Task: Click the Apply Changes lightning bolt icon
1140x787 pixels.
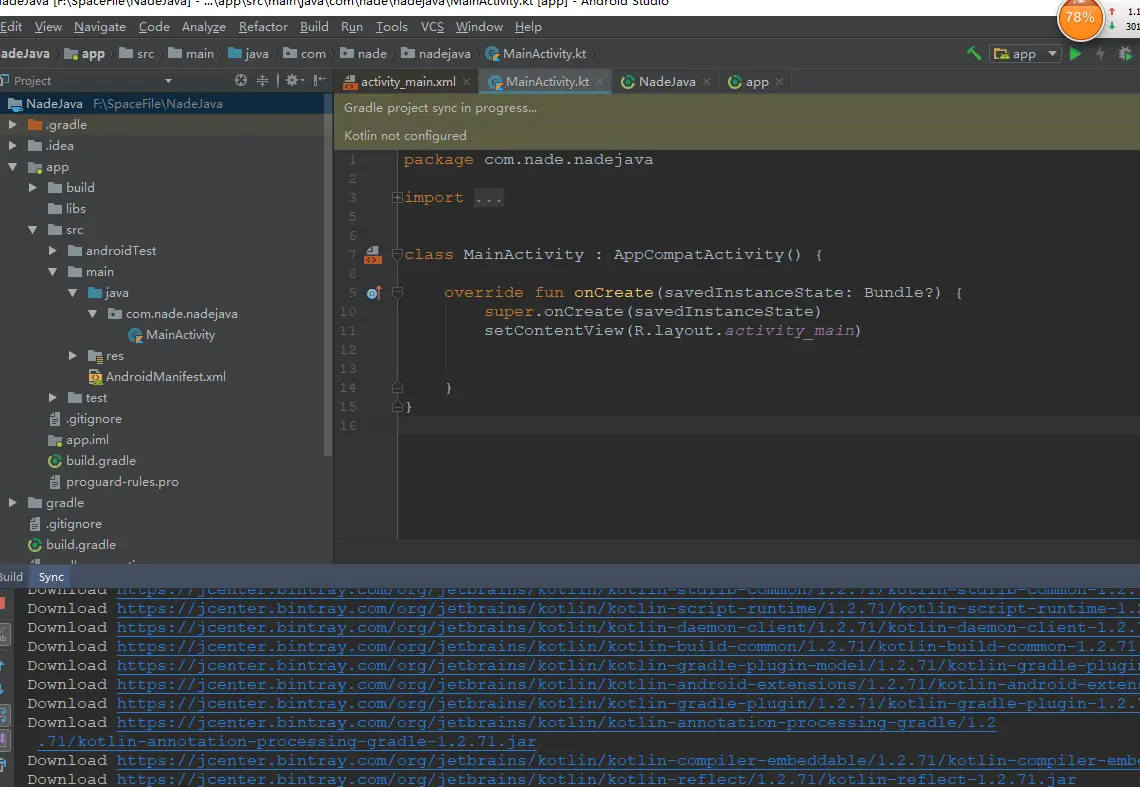Action: (x=1100, y=53)
